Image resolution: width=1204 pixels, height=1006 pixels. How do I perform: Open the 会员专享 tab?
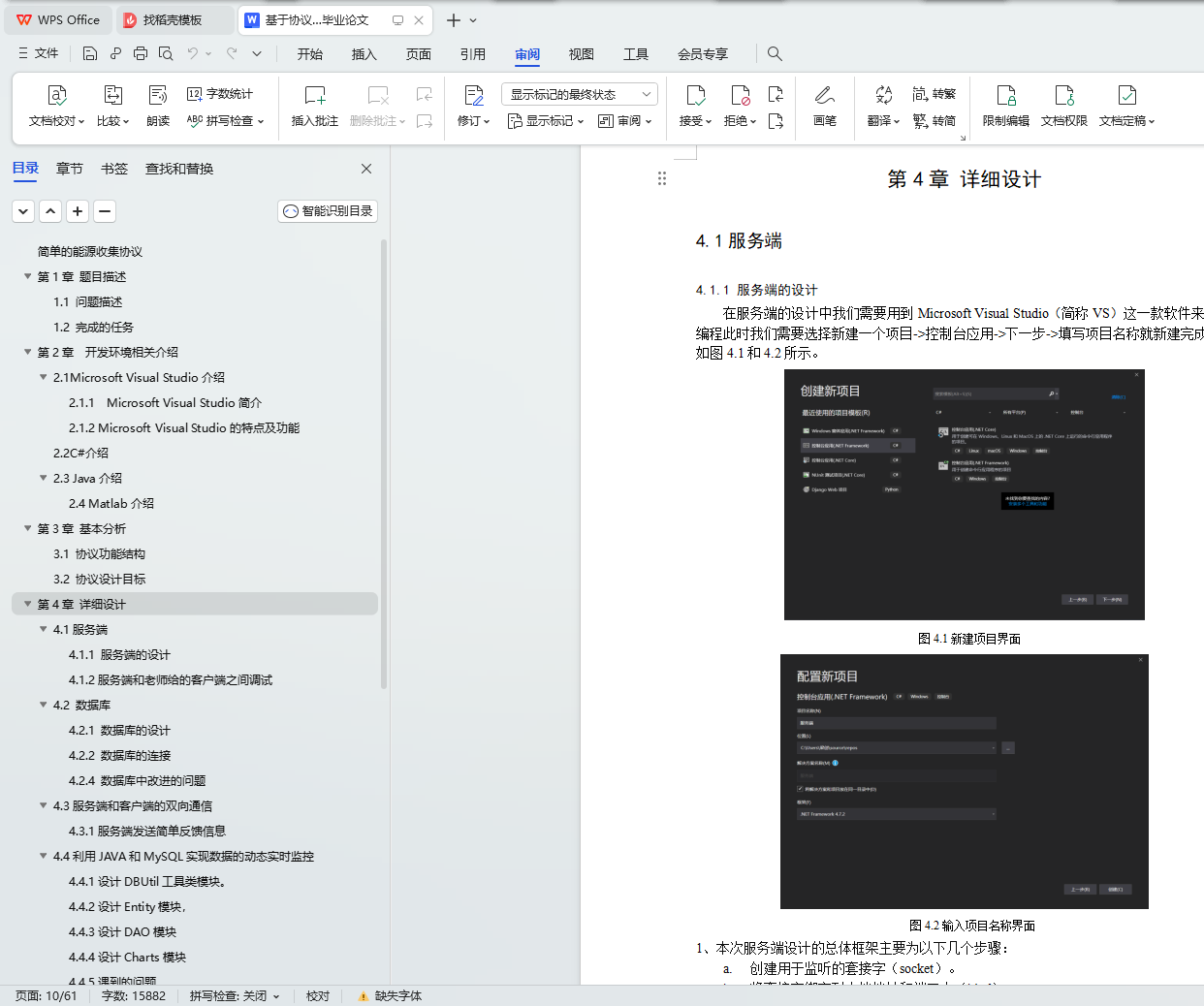(703, 54)
